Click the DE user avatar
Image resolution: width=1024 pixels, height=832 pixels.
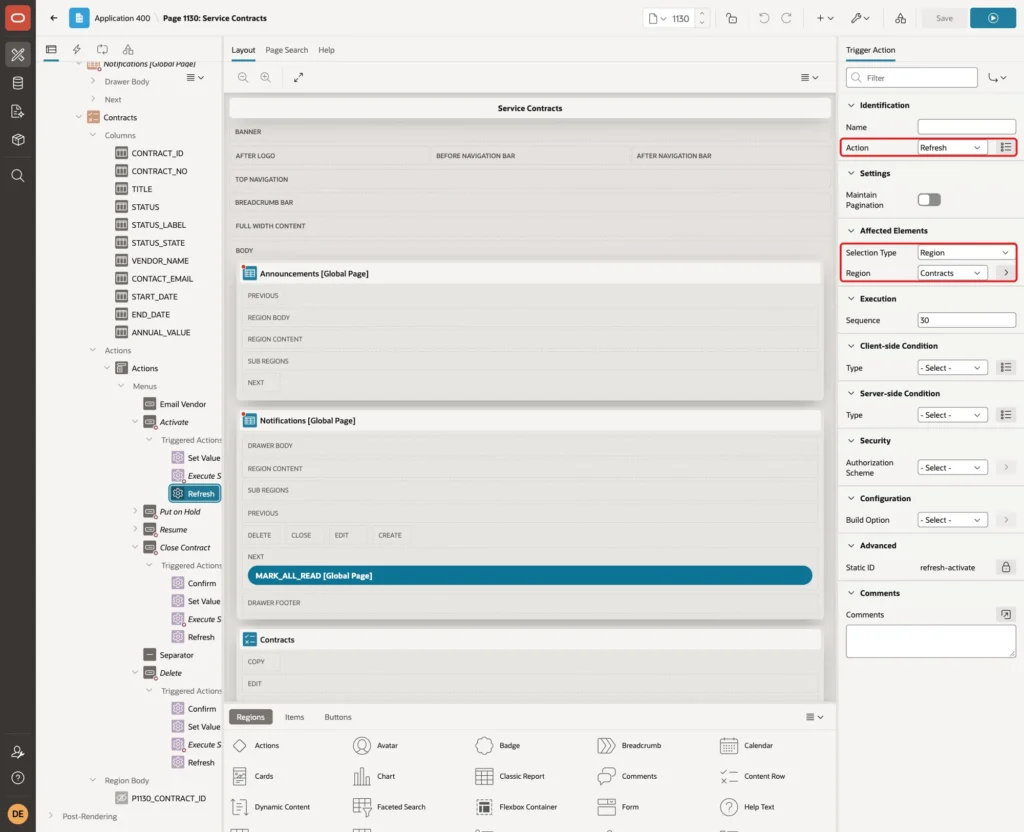click(x=18, y=814)
